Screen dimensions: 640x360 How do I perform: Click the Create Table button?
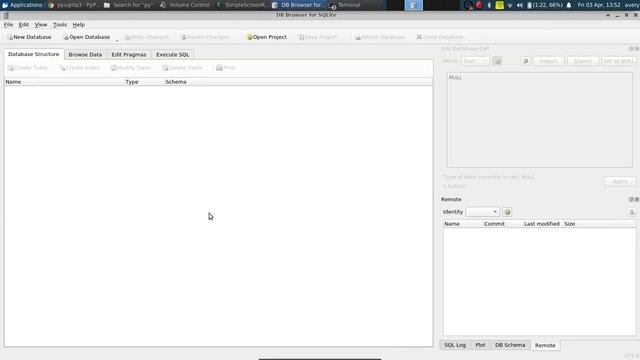[28, 68]
